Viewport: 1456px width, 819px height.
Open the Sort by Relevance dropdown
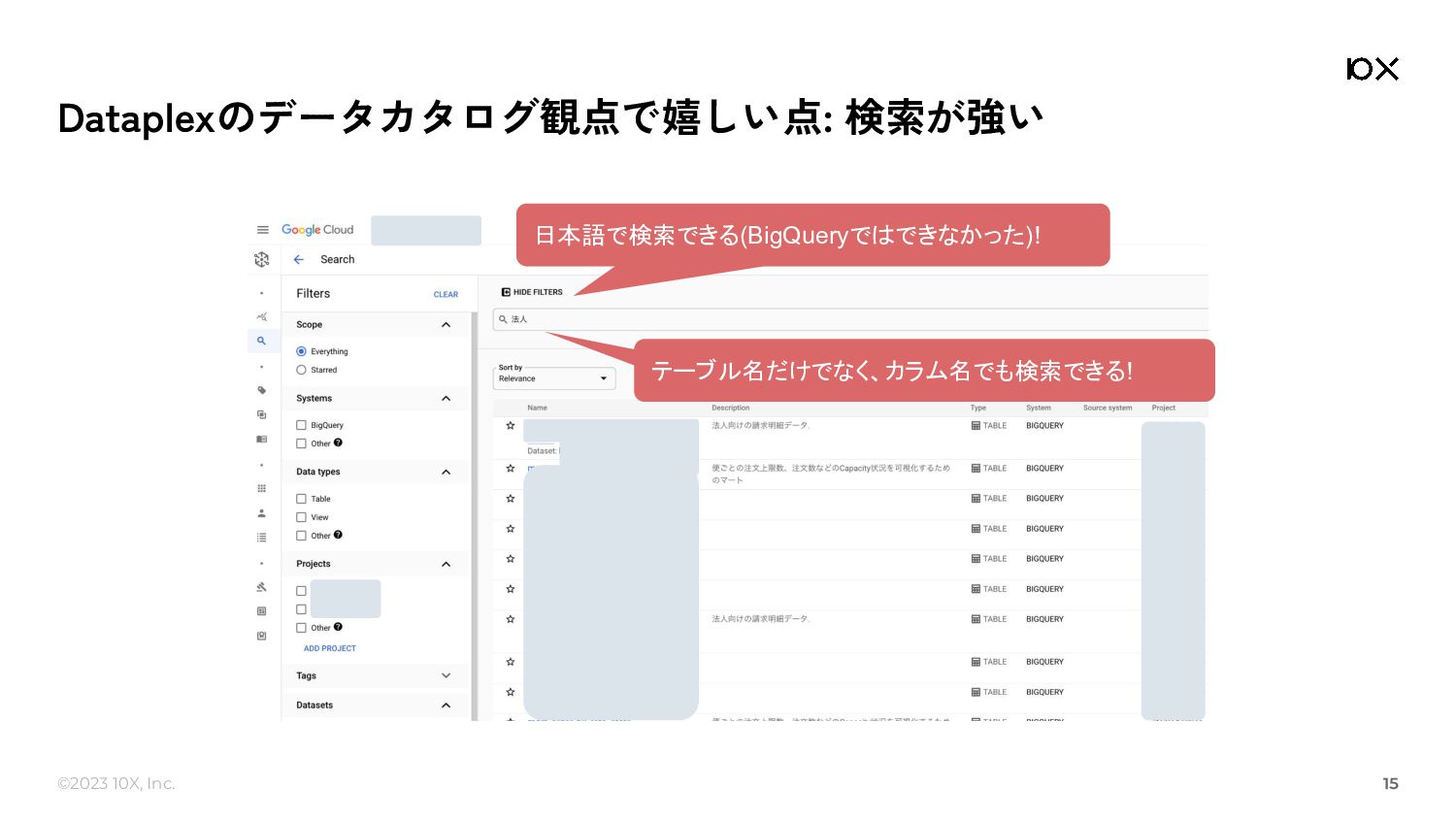[x=554, y=378]
